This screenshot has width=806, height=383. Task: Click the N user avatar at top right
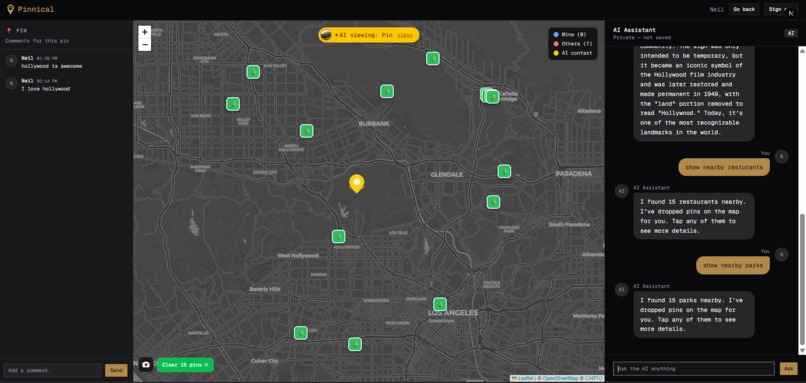click(791, 13)
